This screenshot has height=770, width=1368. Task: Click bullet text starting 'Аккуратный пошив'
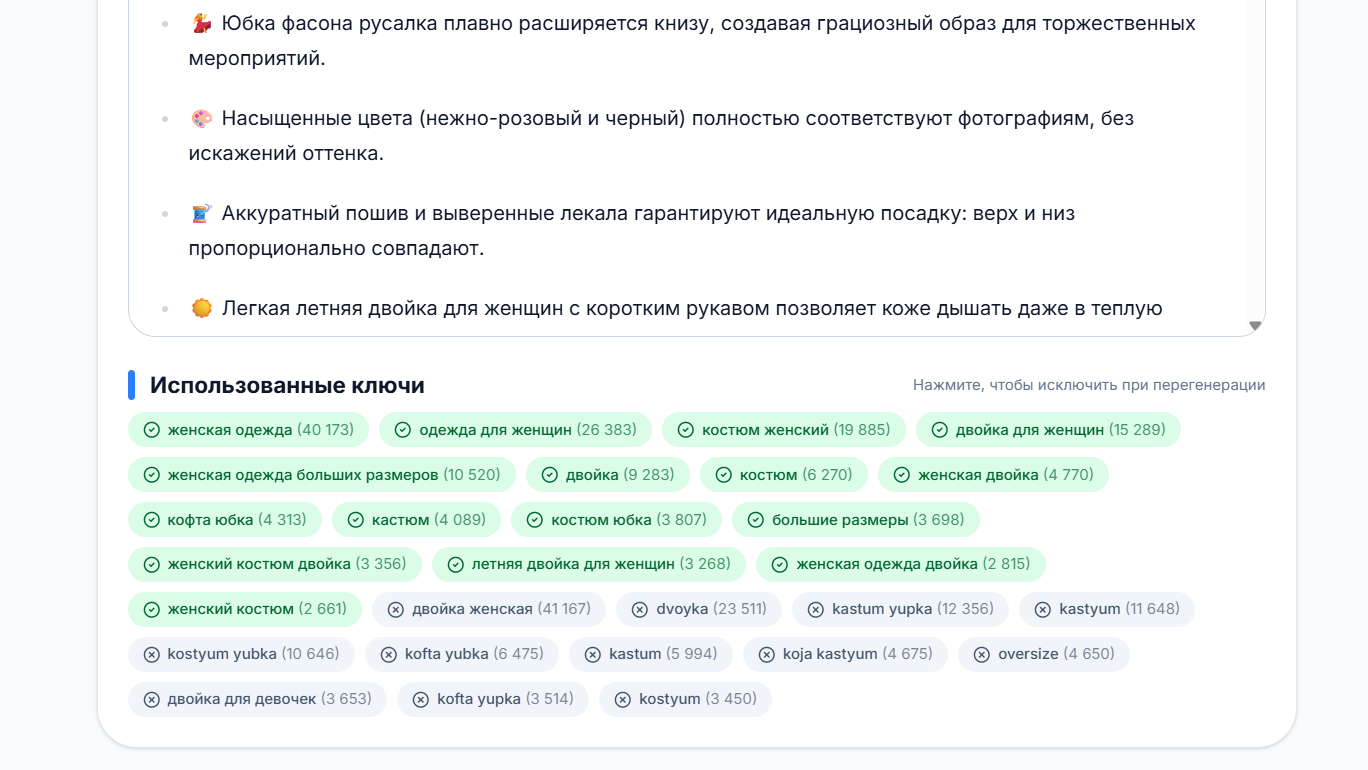(632, 231)
